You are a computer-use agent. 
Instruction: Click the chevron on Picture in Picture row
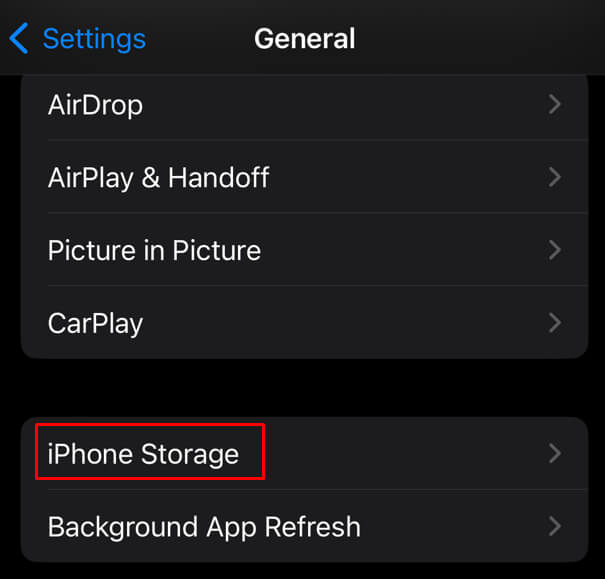coord(554,250)
